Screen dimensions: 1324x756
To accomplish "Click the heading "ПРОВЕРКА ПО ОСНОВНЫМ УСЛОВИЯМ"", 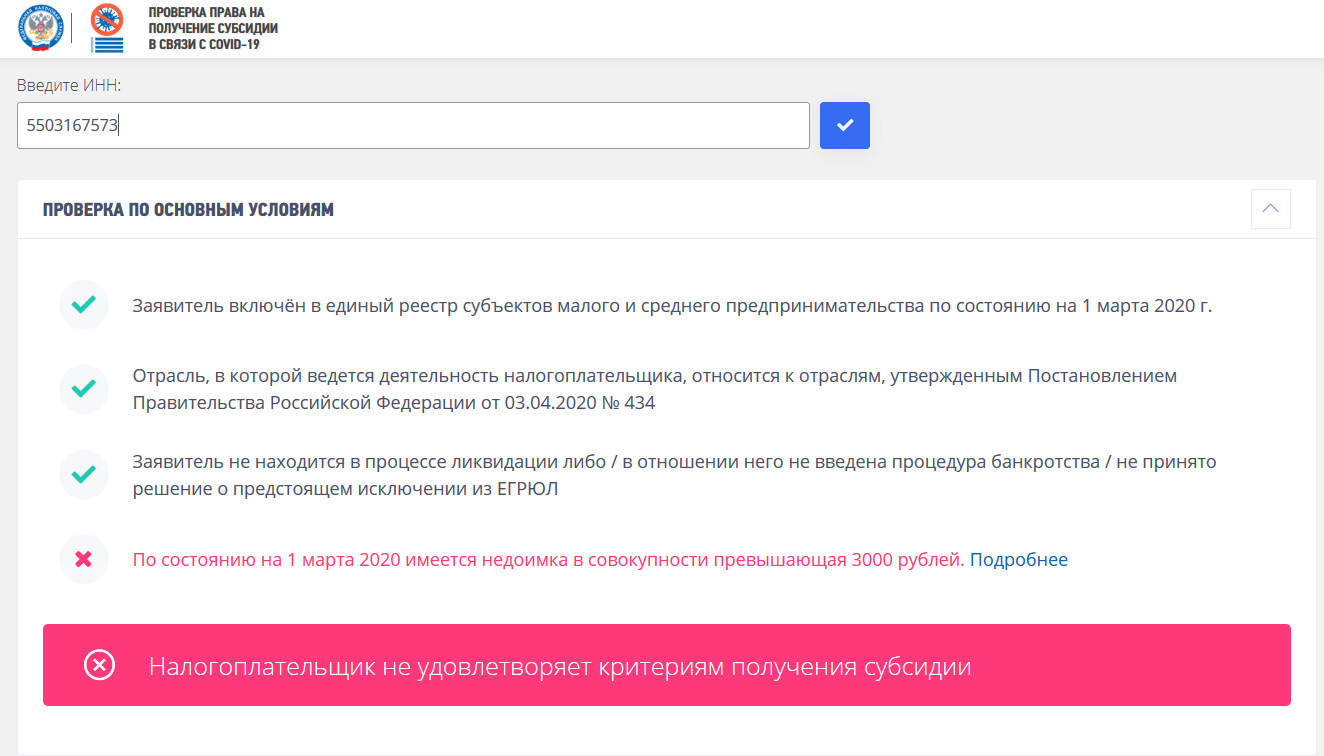I will click(188, 210).
